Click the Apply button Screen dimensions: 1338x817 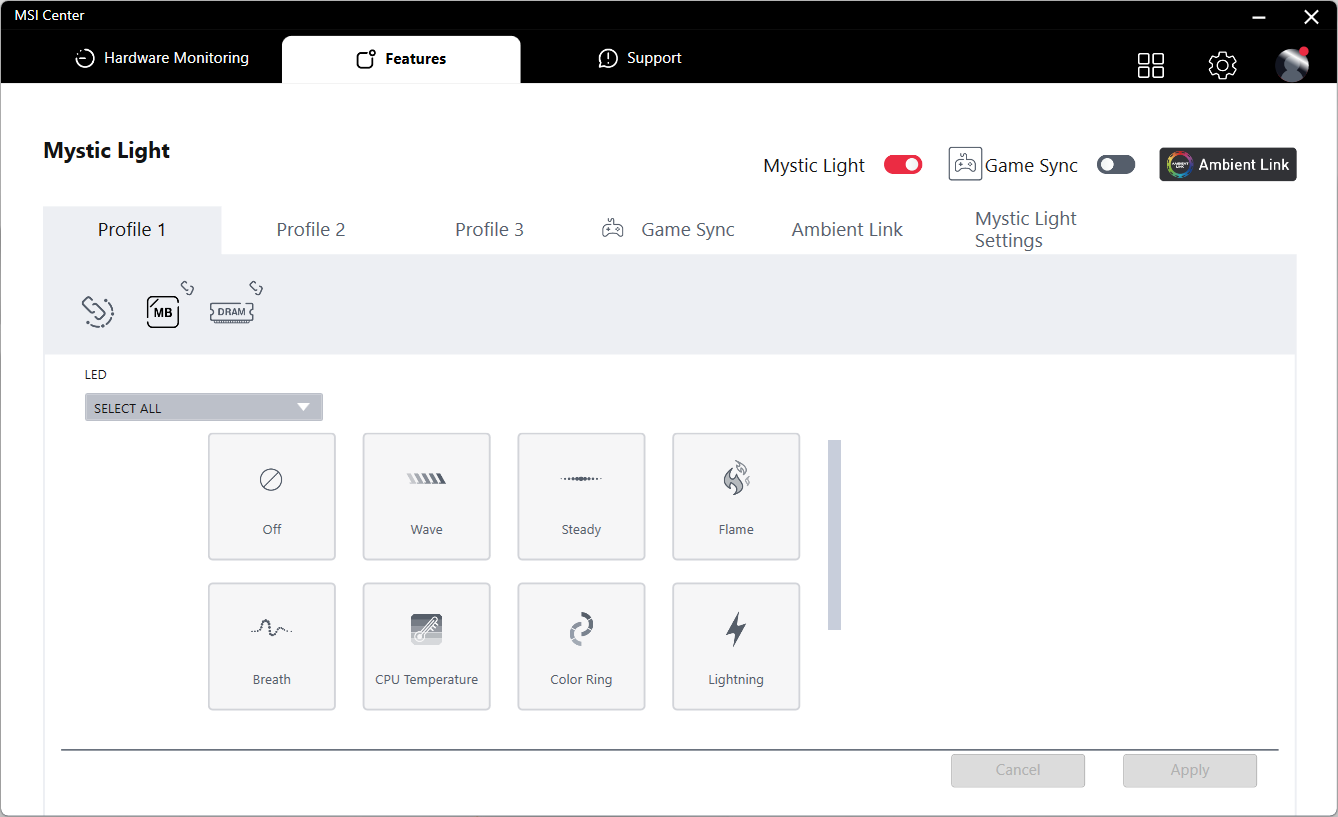pos(1190,770)
